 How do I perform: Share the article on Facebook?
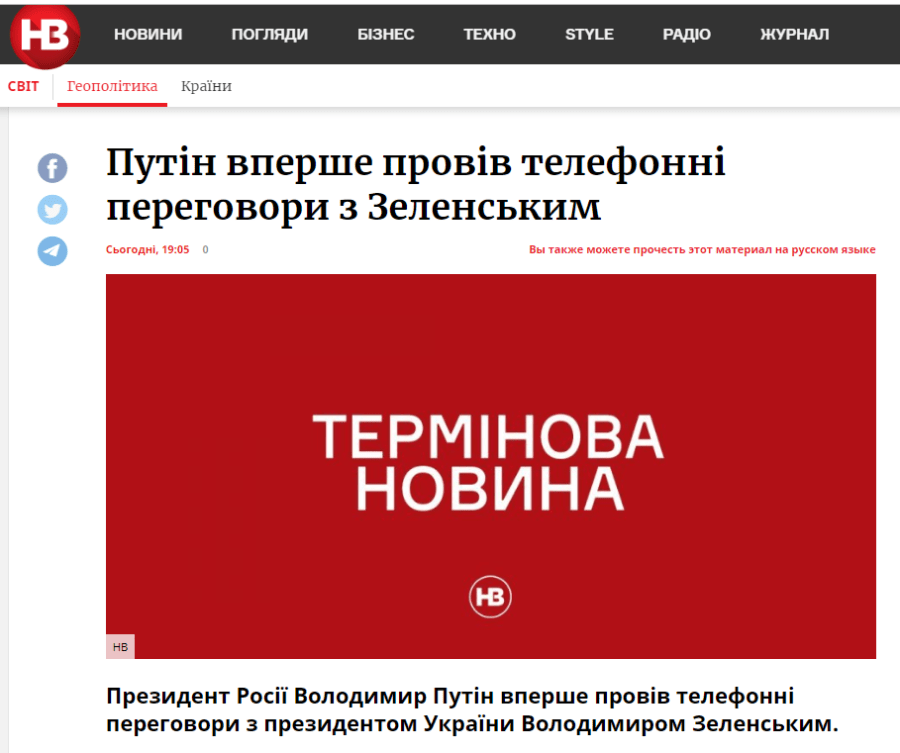pos(51,168)
